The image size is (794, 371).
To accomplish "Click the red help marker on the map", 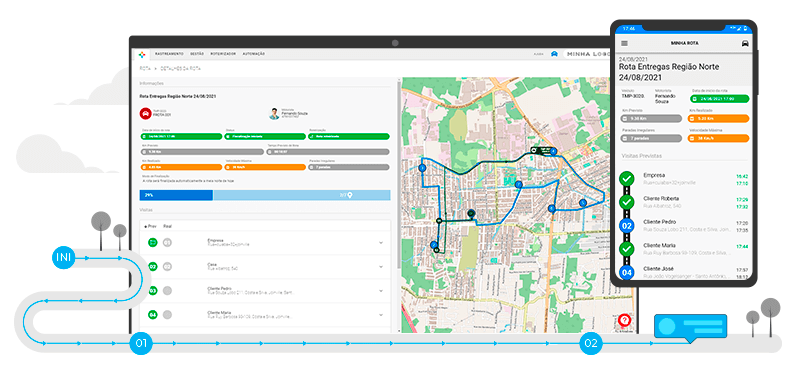I will pyautogui.click(x=624, y=320).
